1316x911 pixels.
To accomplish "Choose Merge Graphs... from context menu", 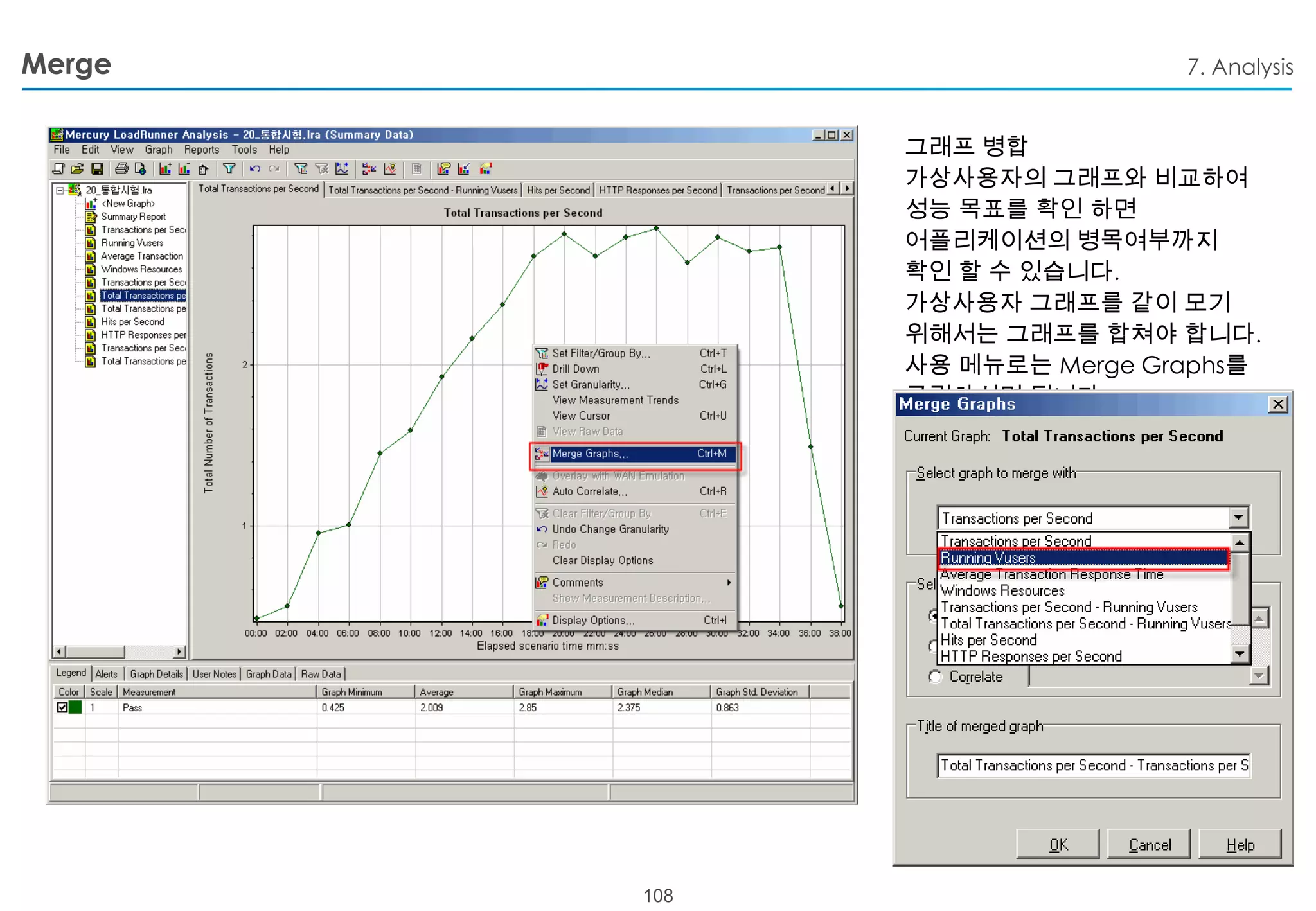I will point(635,454).
